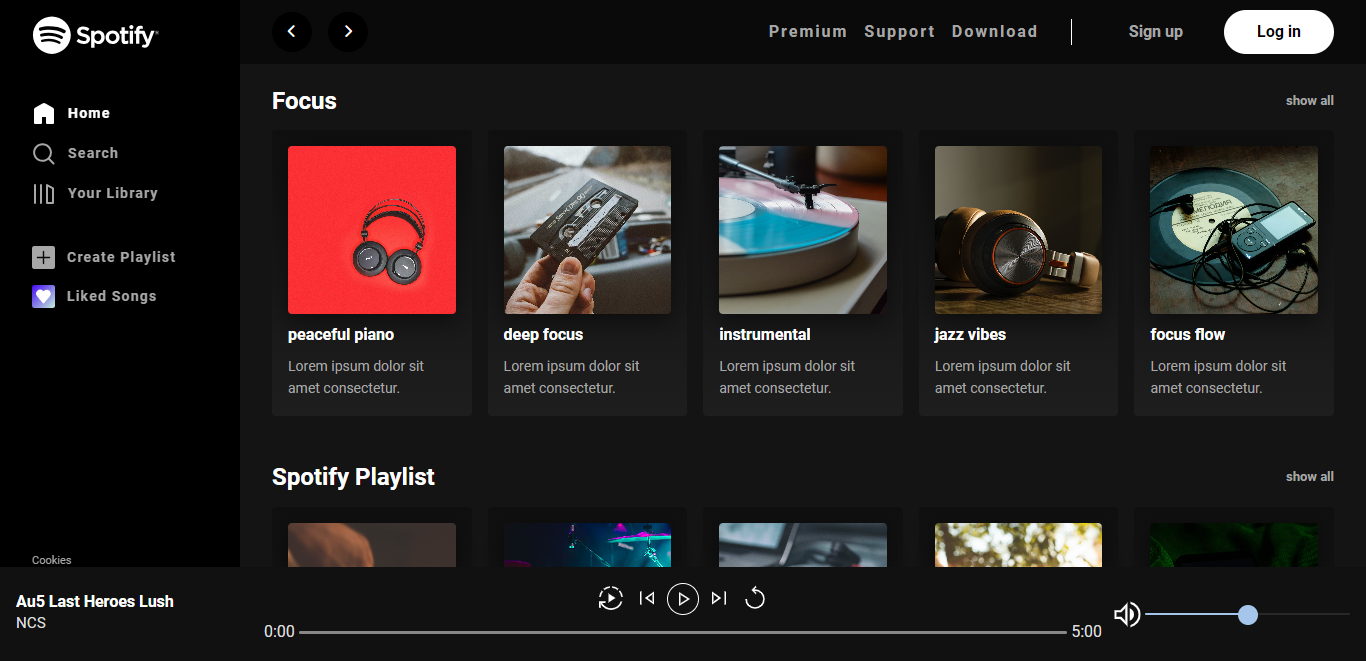This screenshot has height=661, width=1366.
Task: Click song title Au5 Last Heroes Lush
Action: (95, 601)
